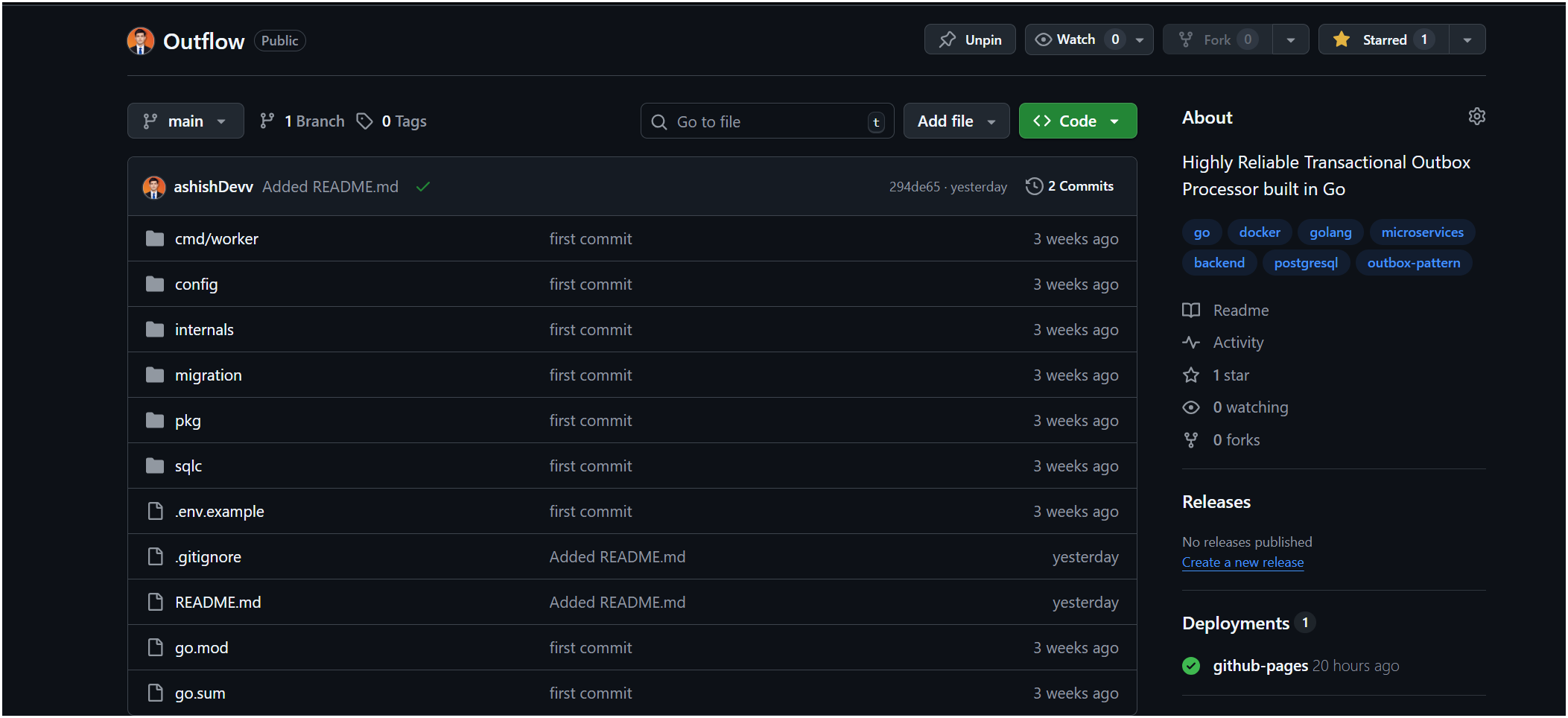Expand the main branch selector

point(185,120)
